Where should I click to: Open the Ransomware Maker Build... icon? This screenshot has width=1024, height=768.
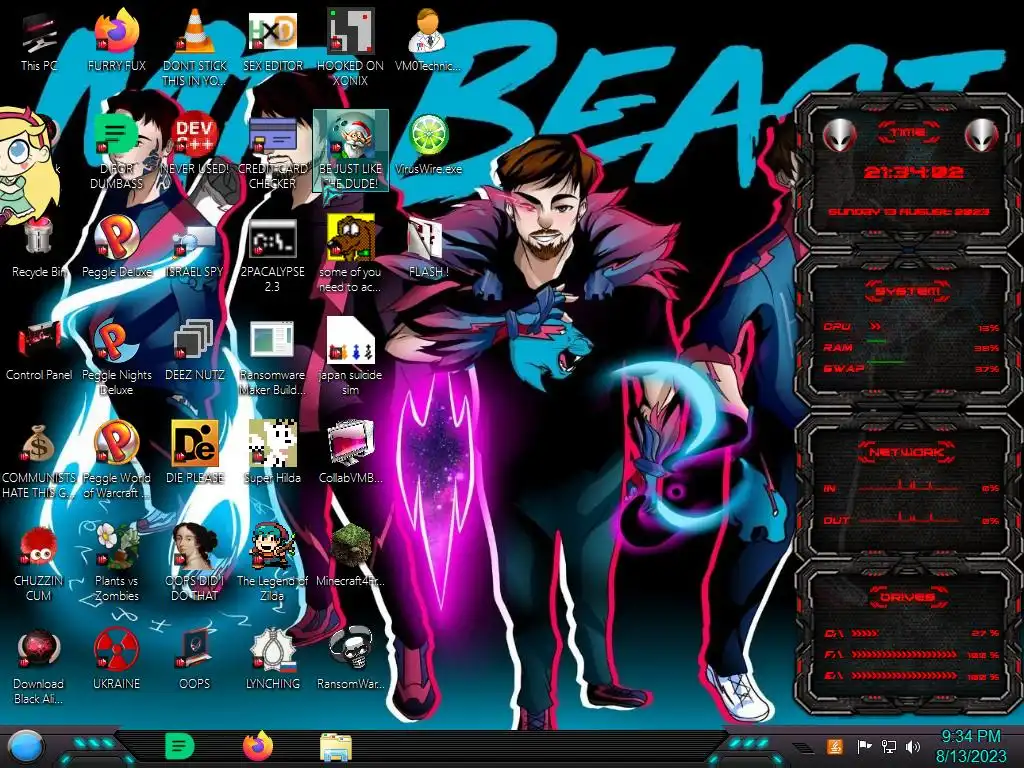coord(272,357)
